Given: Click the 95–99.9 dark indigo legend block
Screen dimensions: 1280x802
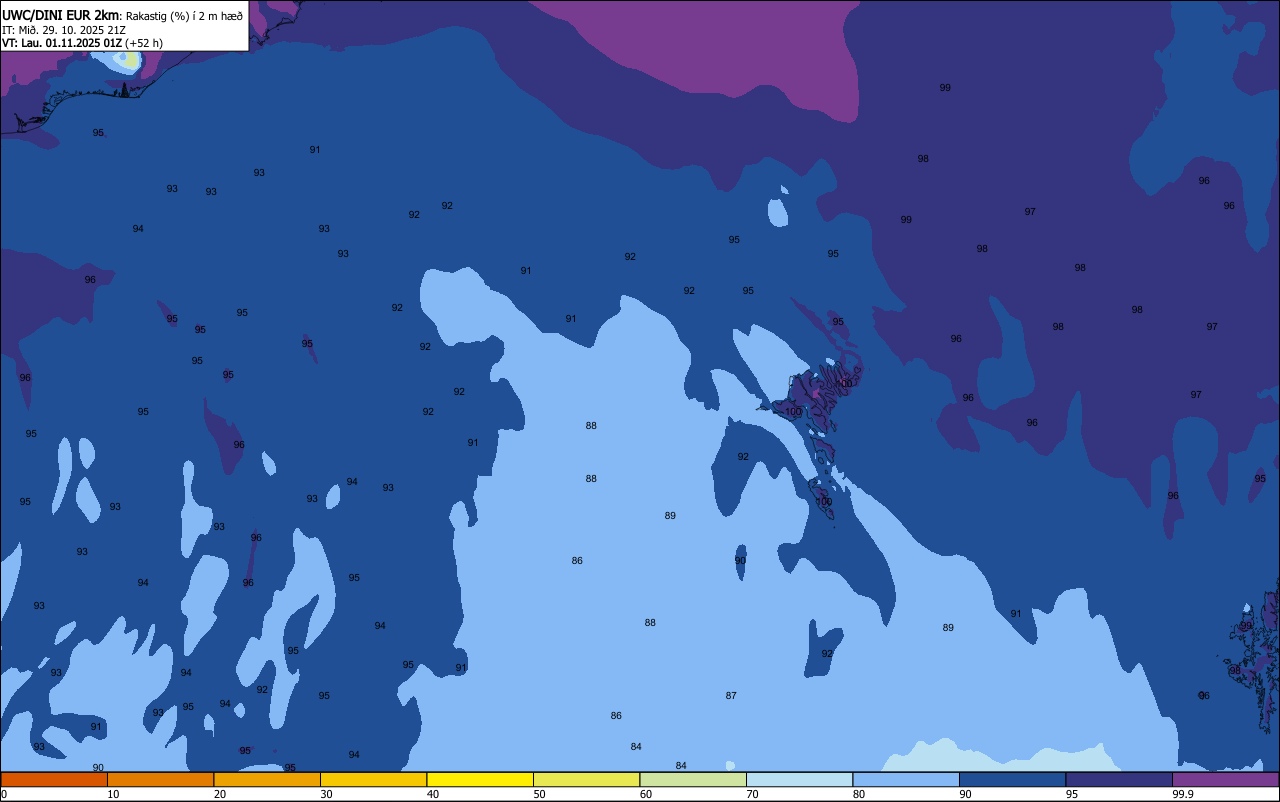Looking at the screenshot, I should coord(1119,779).
